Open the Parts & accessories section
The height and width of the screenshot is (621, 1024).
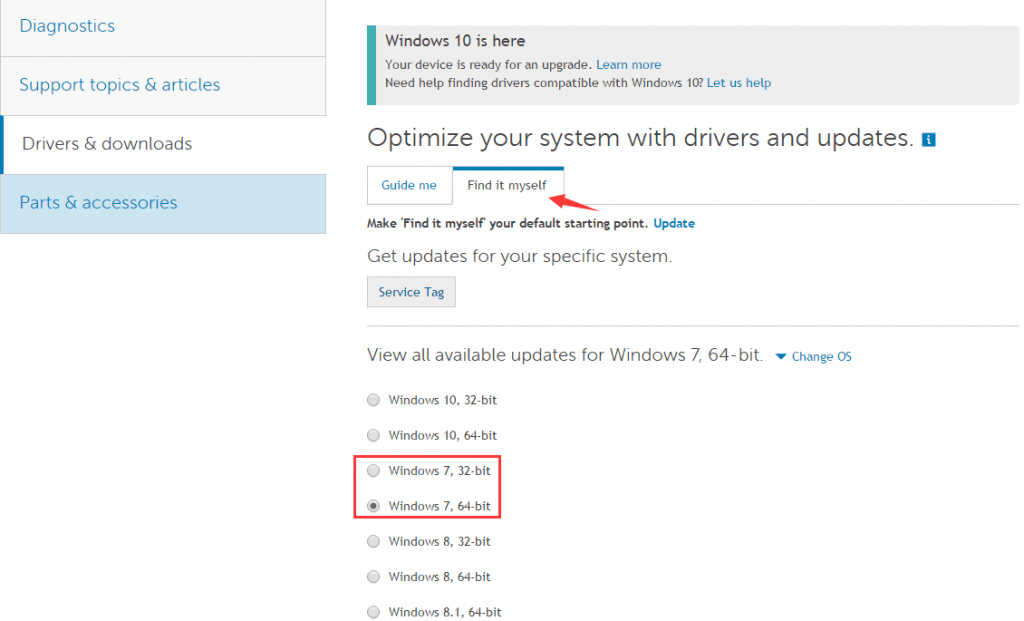[x=98, y=202]
